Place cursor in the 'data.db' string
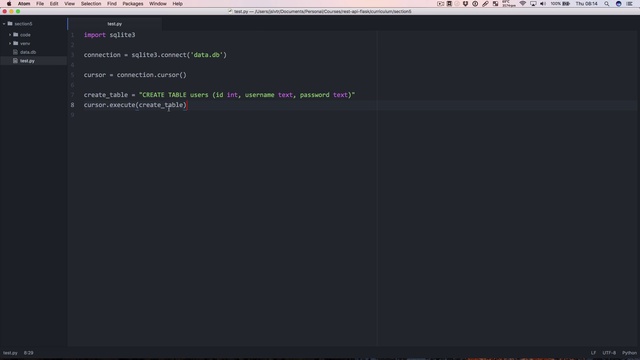Viewport: 640px width, 360px height. click(207, 55)
